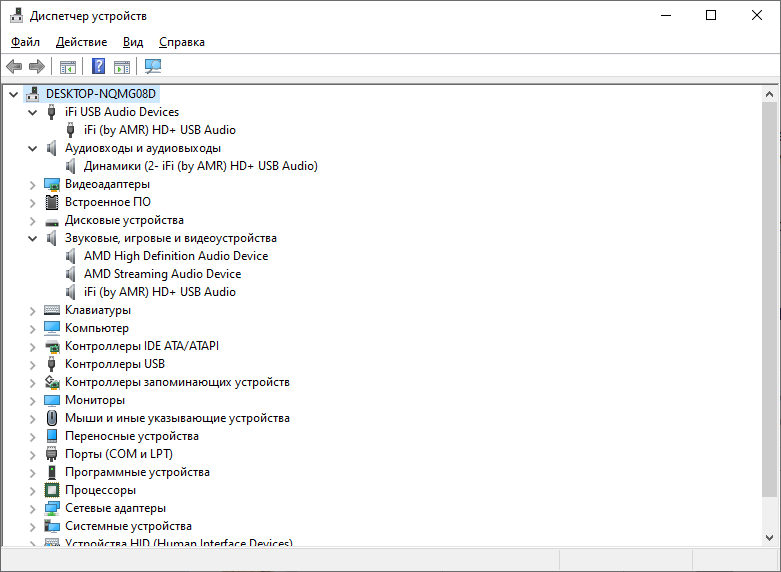Click the Мониторы display icon

52,400
